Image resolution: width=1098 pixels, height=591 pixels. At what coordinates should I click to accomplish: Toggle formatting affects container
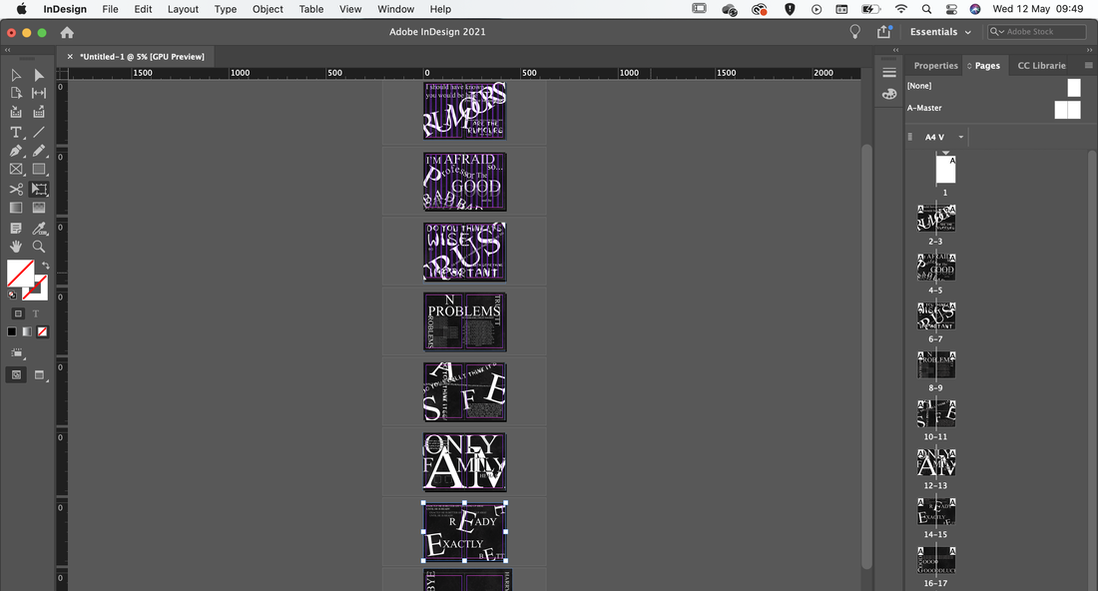pos(18,314)
